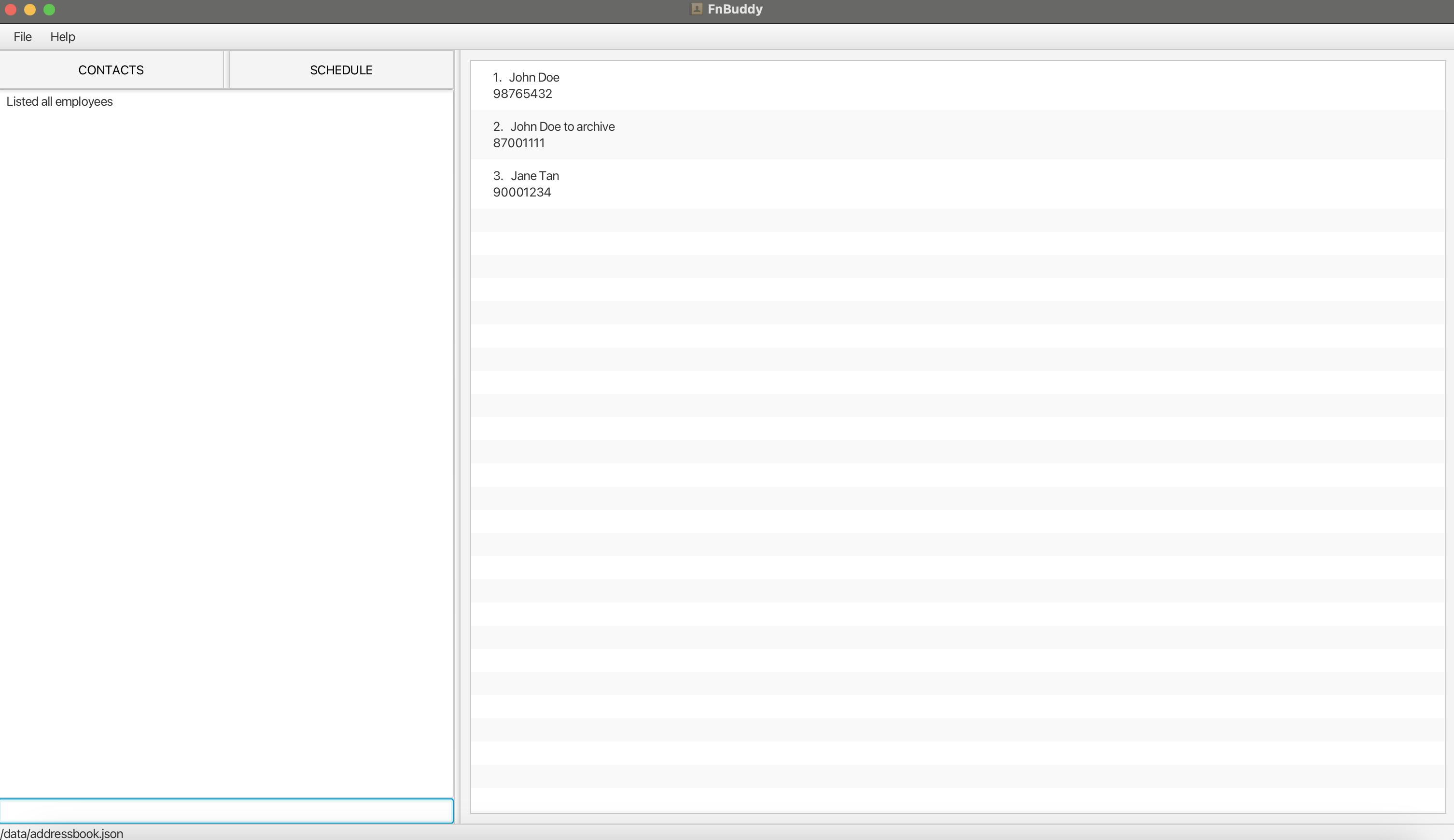Close the FnBuddy window
The height and width of the screenshot is (840, 1454).
(11, 9)
